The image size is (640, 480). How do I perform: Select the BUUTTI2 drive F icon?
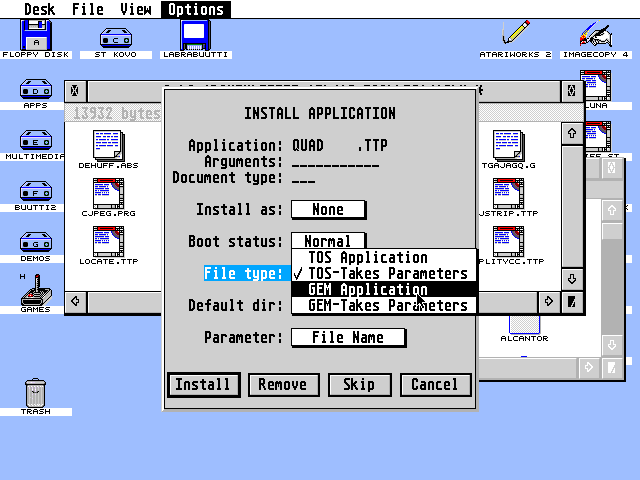[36, 191]
